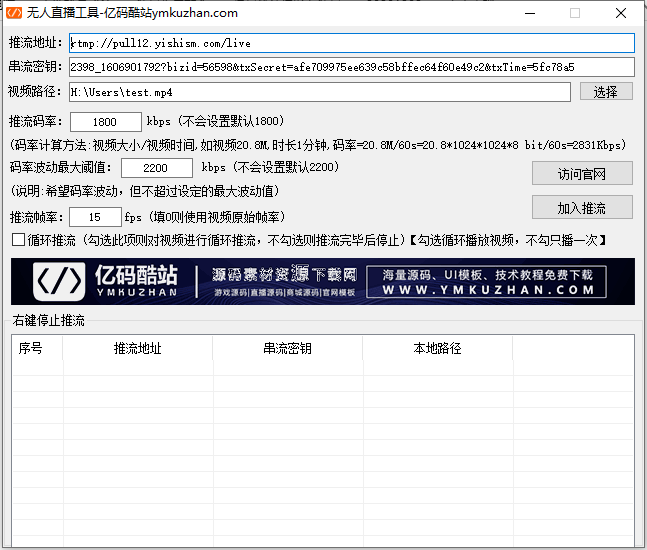This screenshot has width=647, height=550.
Task: Focus the 推流地址 rtmp address field
Action: tap(352, 43)
